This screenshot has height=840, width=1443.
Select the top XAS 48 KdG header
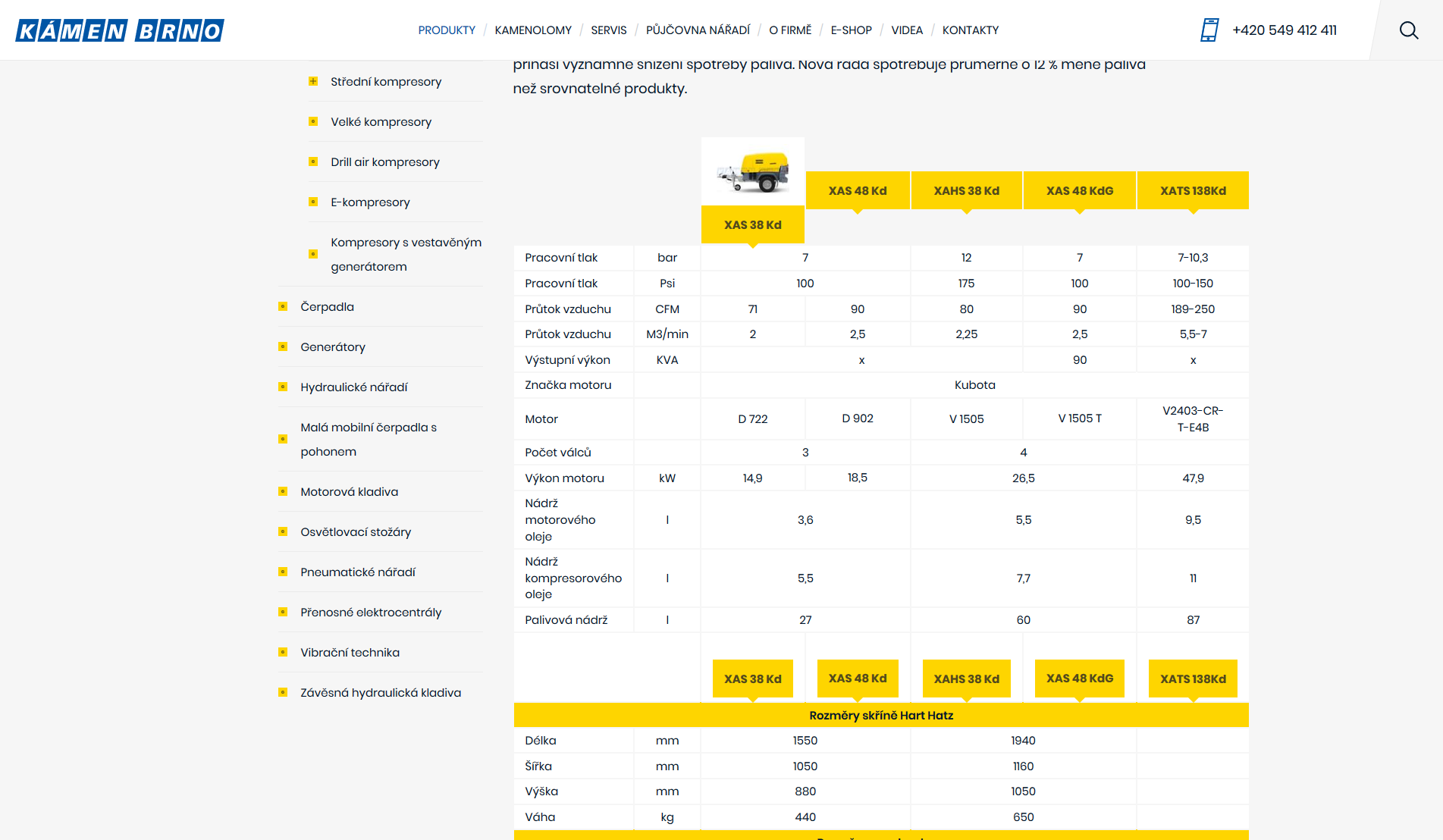(1080, 190)
